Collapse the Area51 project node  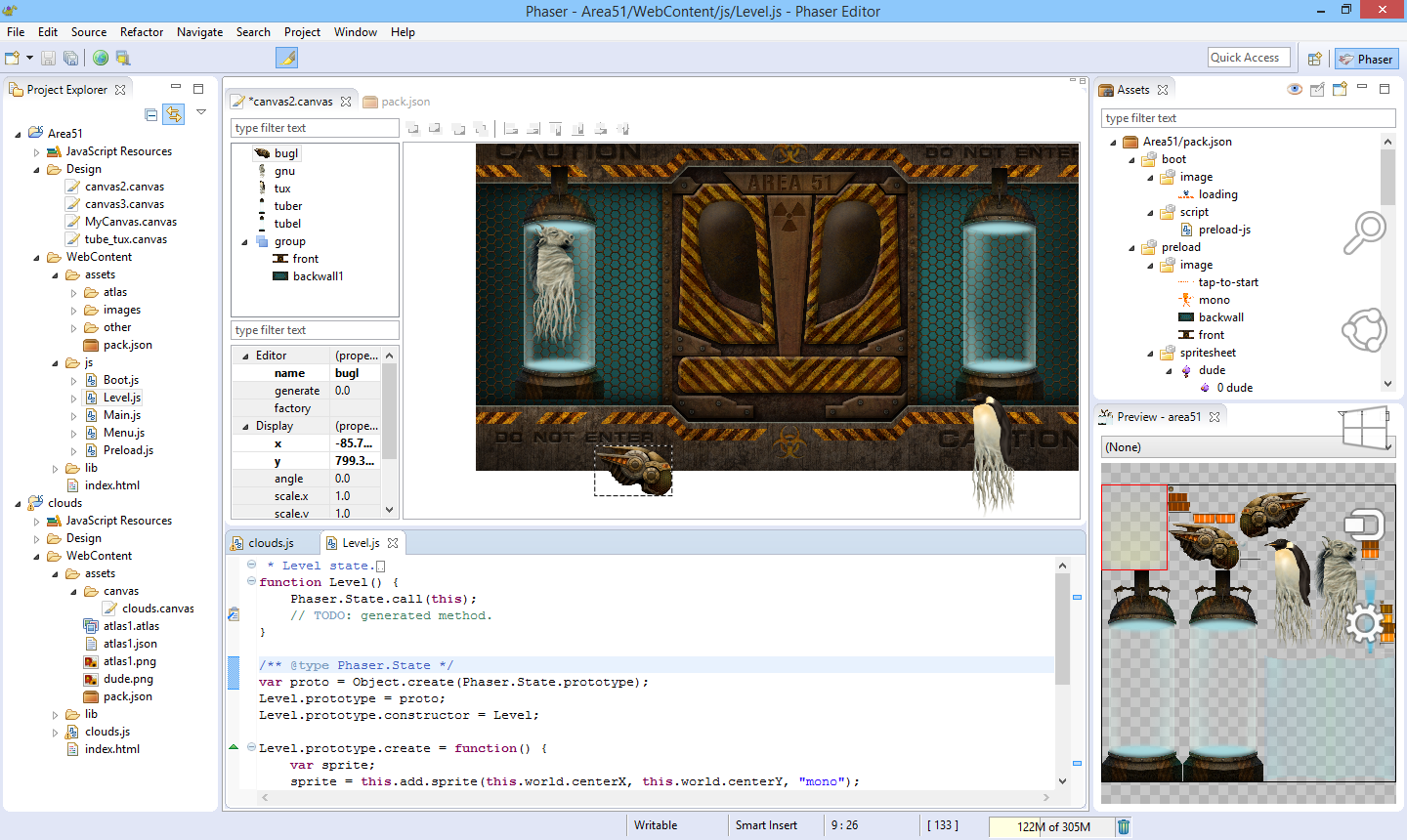tap(18, 134)
